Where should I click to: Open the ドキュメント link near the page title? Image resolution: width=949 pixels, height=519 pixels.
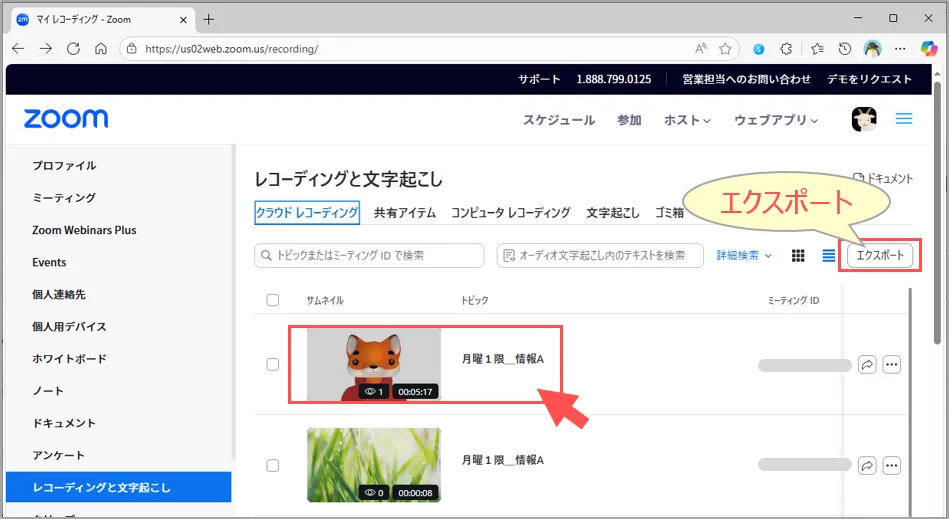(x=883, y=178)
